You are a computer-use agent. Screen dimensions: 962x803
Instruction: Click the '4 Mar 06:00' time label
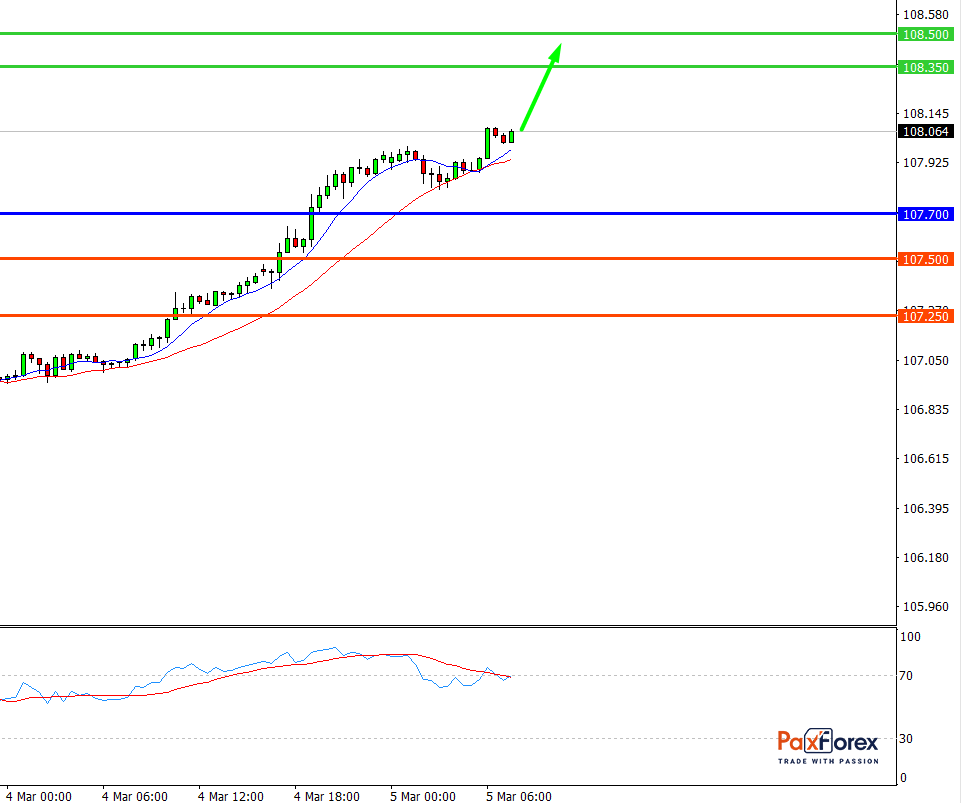tap(134, 796)
